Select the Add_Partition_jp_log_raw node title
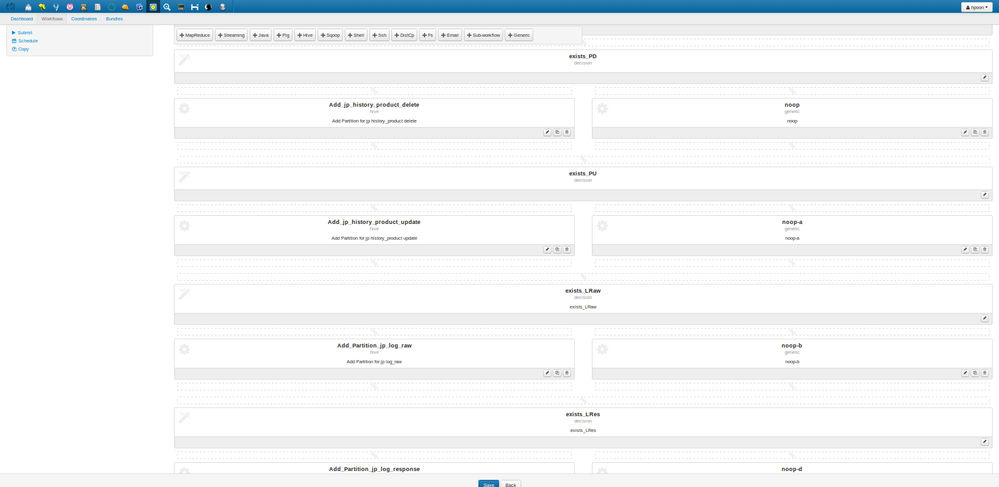999x487 pixels. [x=374, y=345]
